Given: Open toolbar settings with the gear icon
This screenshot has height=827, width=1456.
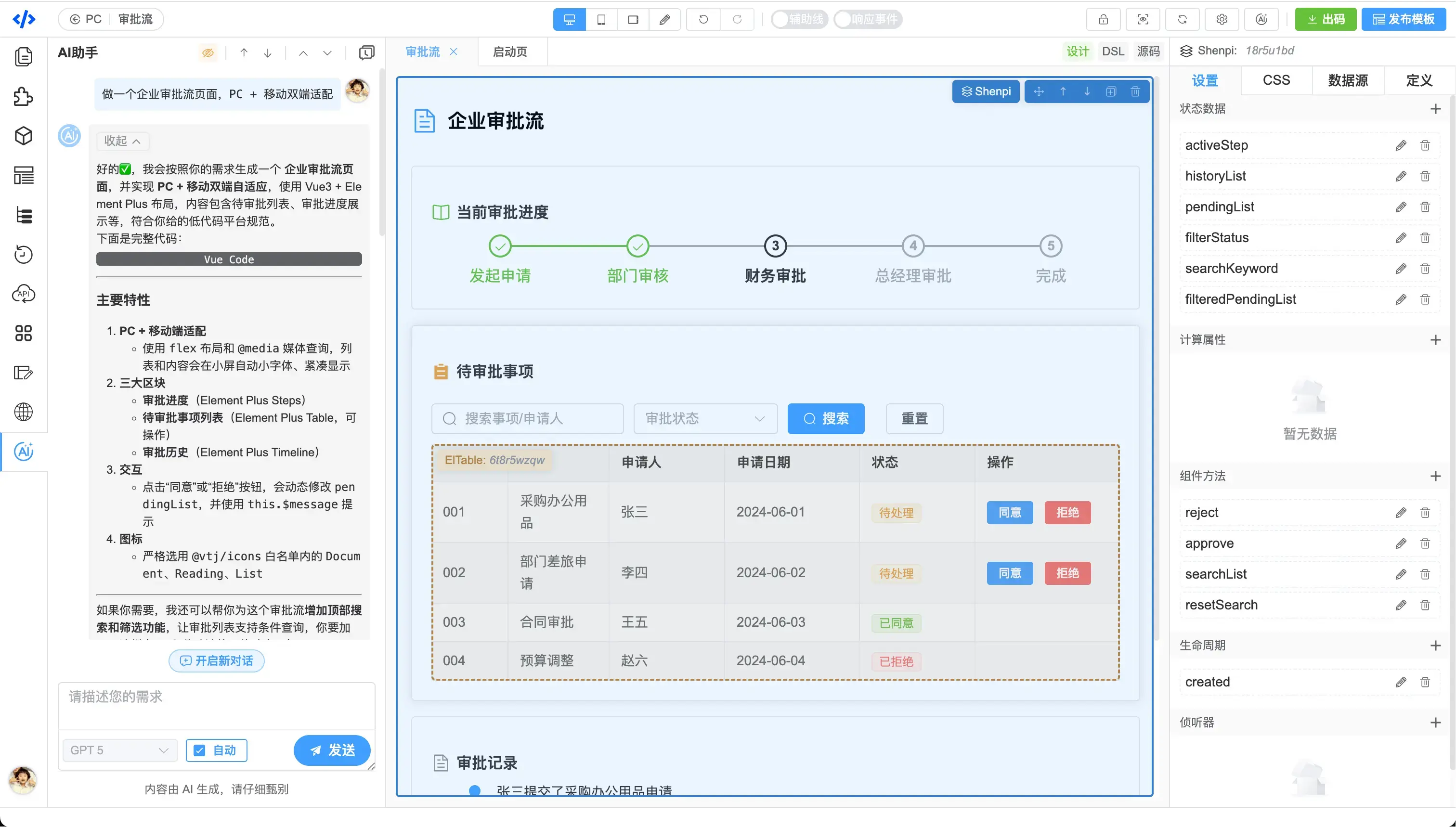Looking at the screenshot, I should pyautogui.click(x=1222, y=19).
